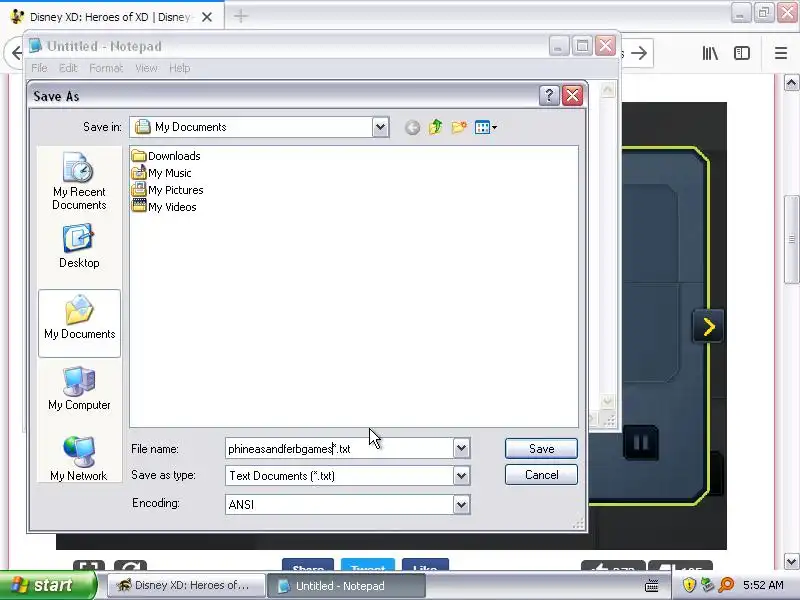This screenshot has width=800, height=600.
Task: Go up one folder level icon
Action: [x=435, y=127]
